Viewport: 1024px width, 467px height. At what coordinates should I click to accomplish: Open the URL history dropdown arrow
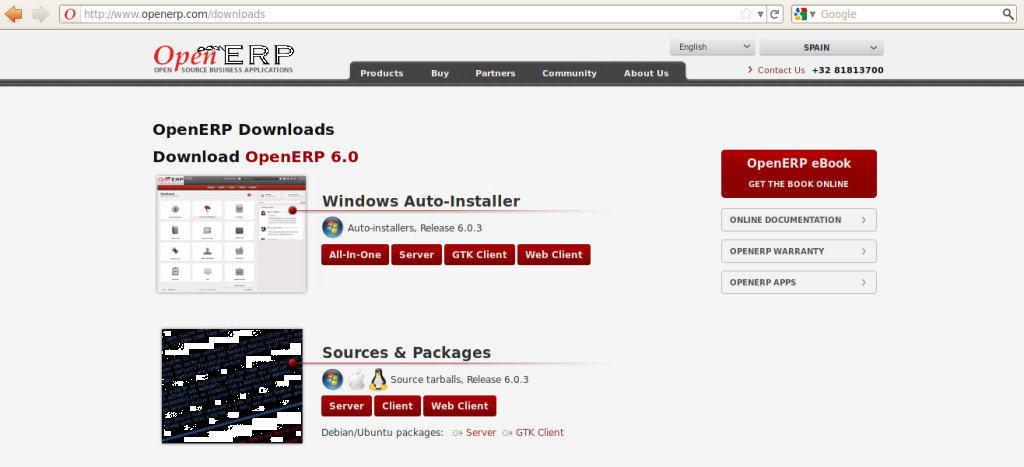click(761, 14)
